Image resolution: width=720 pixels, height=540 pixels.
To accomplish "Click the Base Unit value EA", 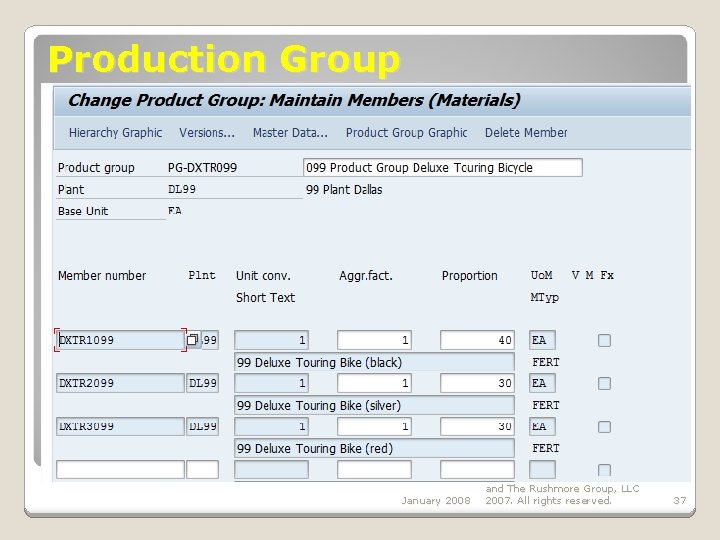I will click(x=175, y=211).
